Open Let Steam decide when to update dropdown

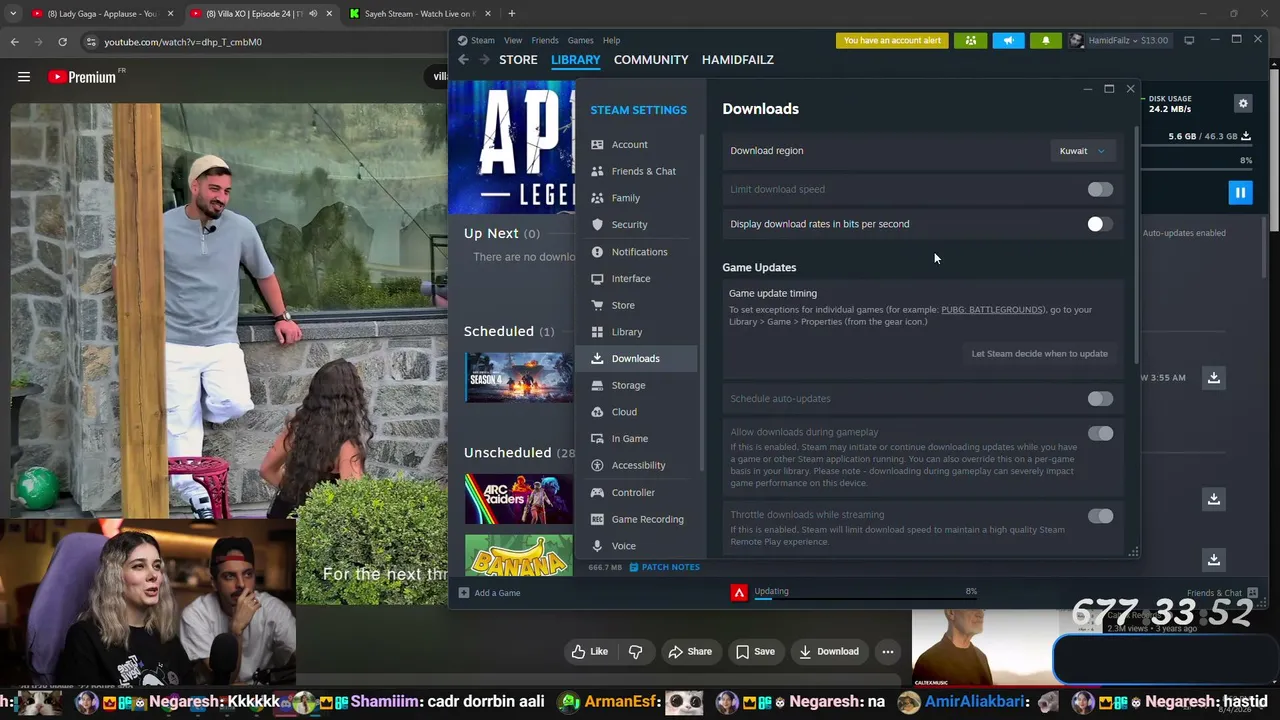pos(1039,354)
